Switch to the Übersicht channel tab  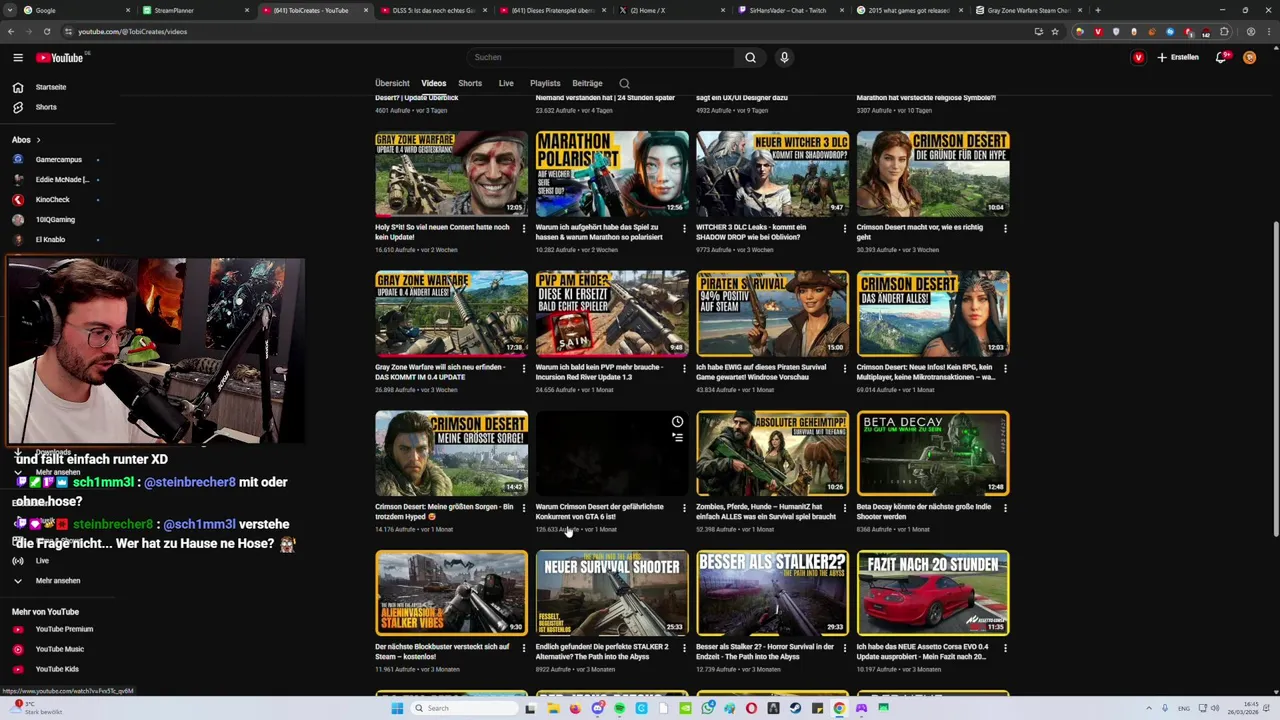coord(392,84)
